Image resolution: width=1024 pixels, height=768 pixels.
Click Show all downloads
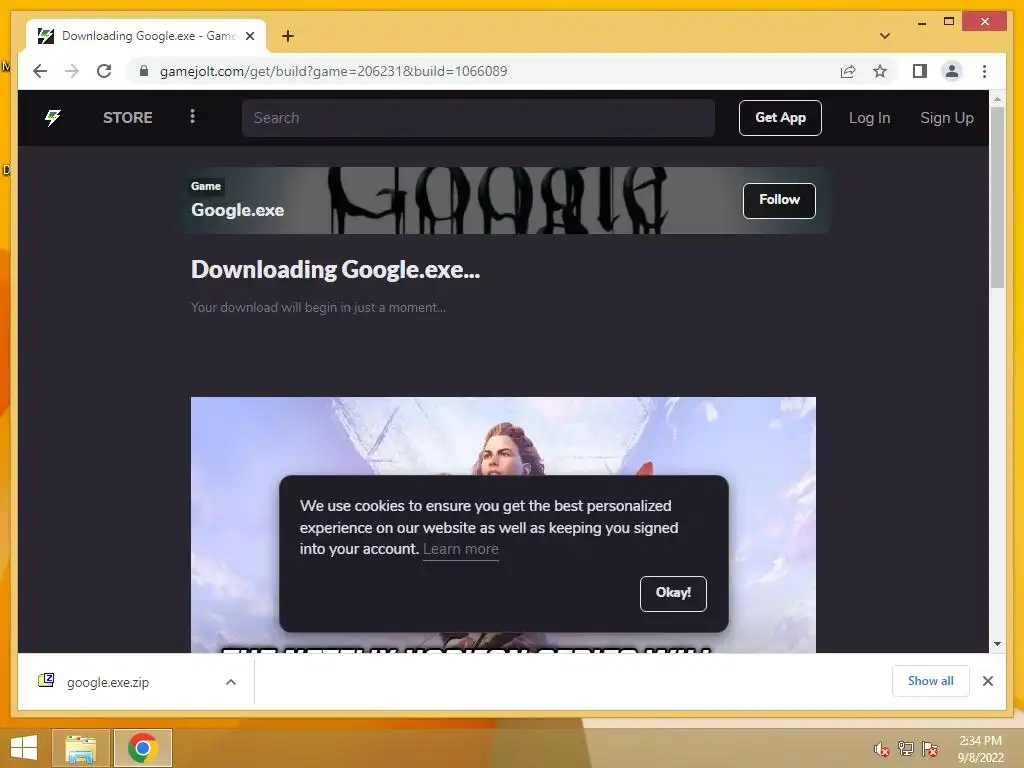click(931, 681)
